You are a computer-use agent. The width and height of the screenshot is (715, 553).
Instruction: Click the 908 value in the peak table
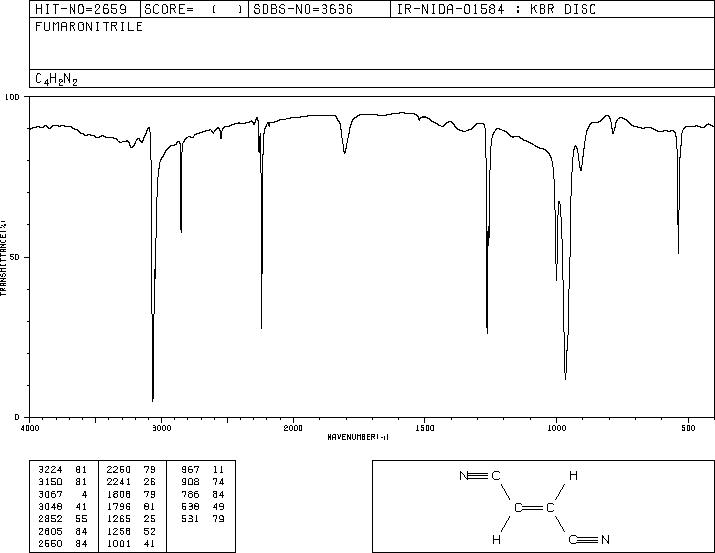click(x=190, y=481)
